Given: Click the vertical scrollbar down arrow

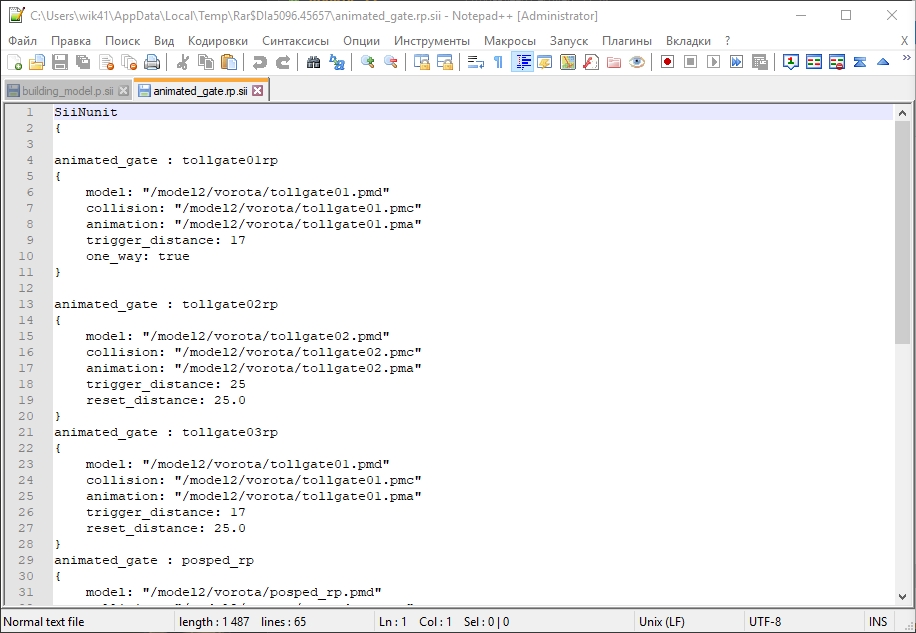Looking at the screenshot, I should (903, 596).
